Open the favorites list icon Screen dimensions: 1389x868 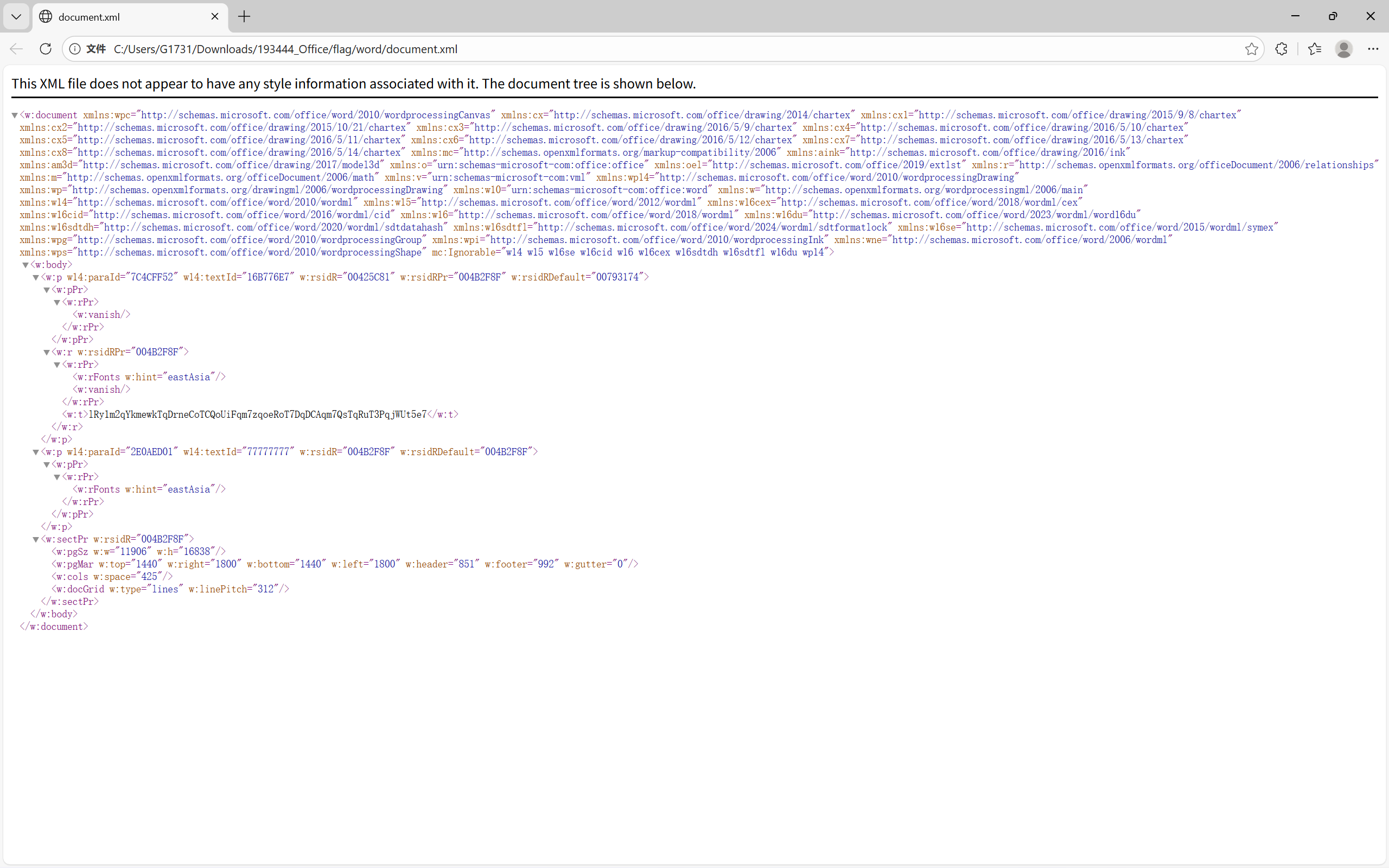[x=1314, y=49]
